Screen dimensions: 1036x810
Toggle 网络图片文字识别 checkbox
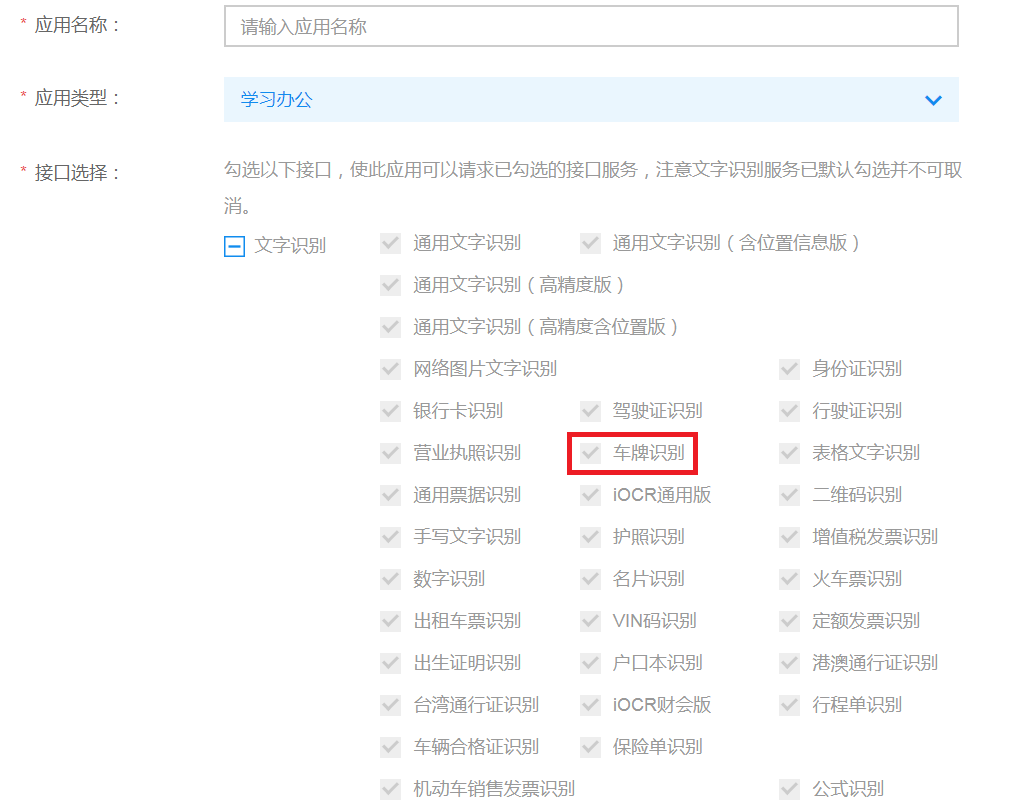pyautogui.click(x=390, y=369)
